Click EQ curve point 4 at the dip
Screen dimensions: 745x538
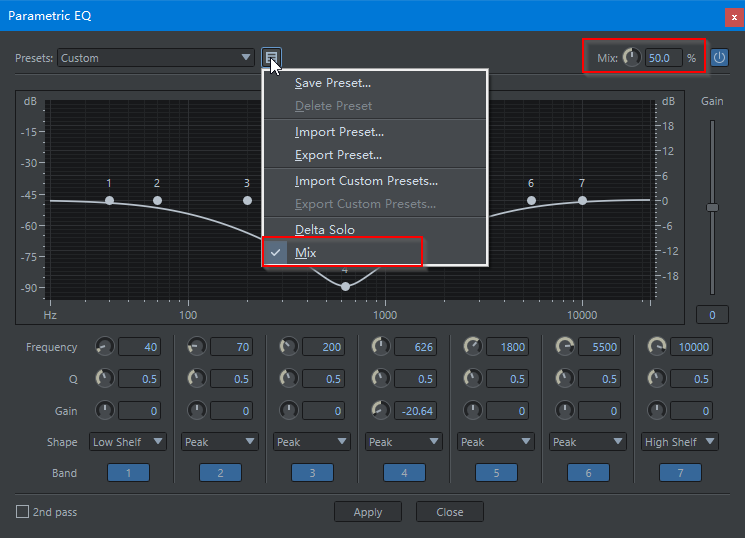click(x=345, y=287)
